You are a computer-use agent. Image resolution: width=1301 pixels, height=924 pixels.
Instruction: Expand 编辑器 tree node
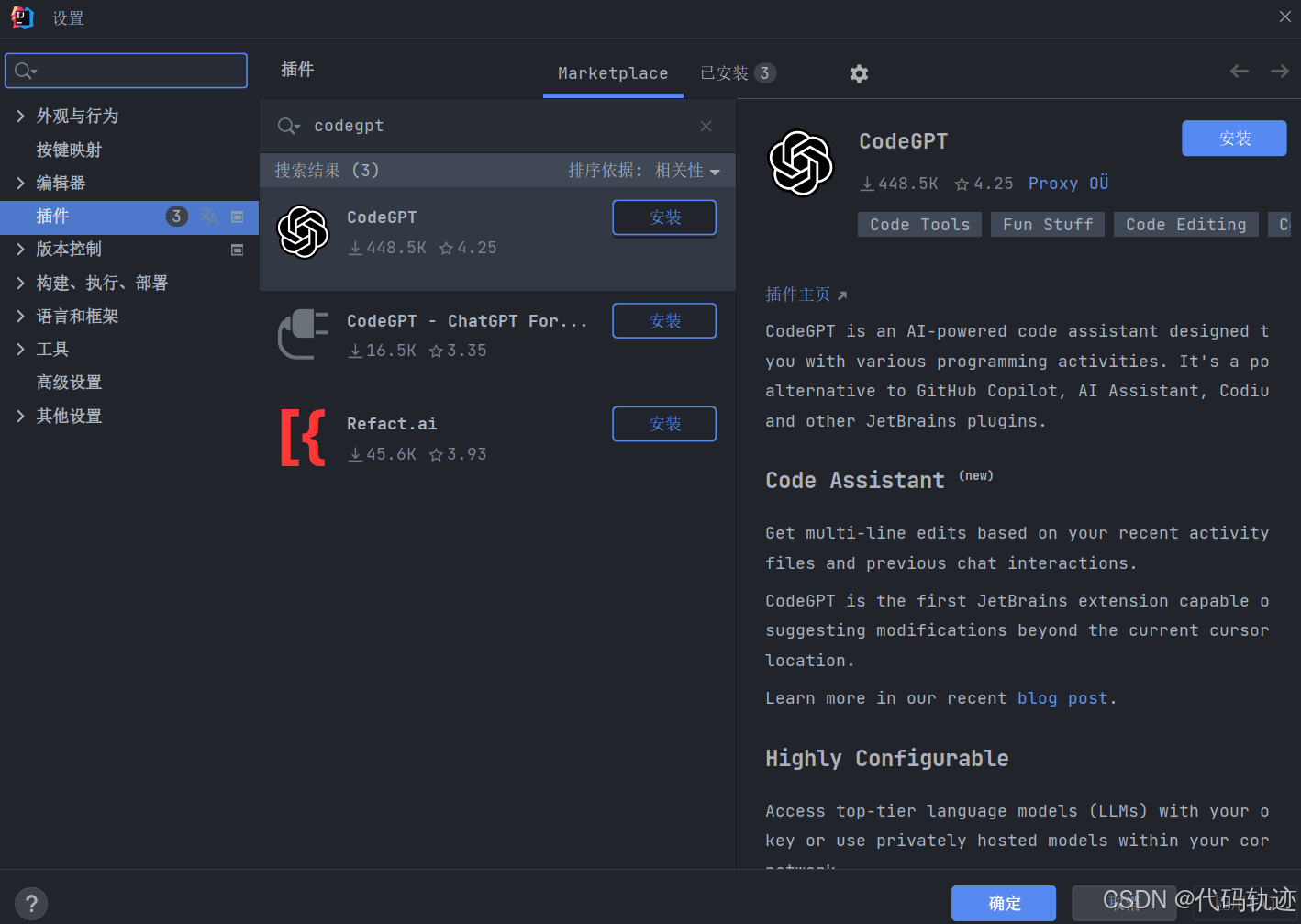pos(20,183)
